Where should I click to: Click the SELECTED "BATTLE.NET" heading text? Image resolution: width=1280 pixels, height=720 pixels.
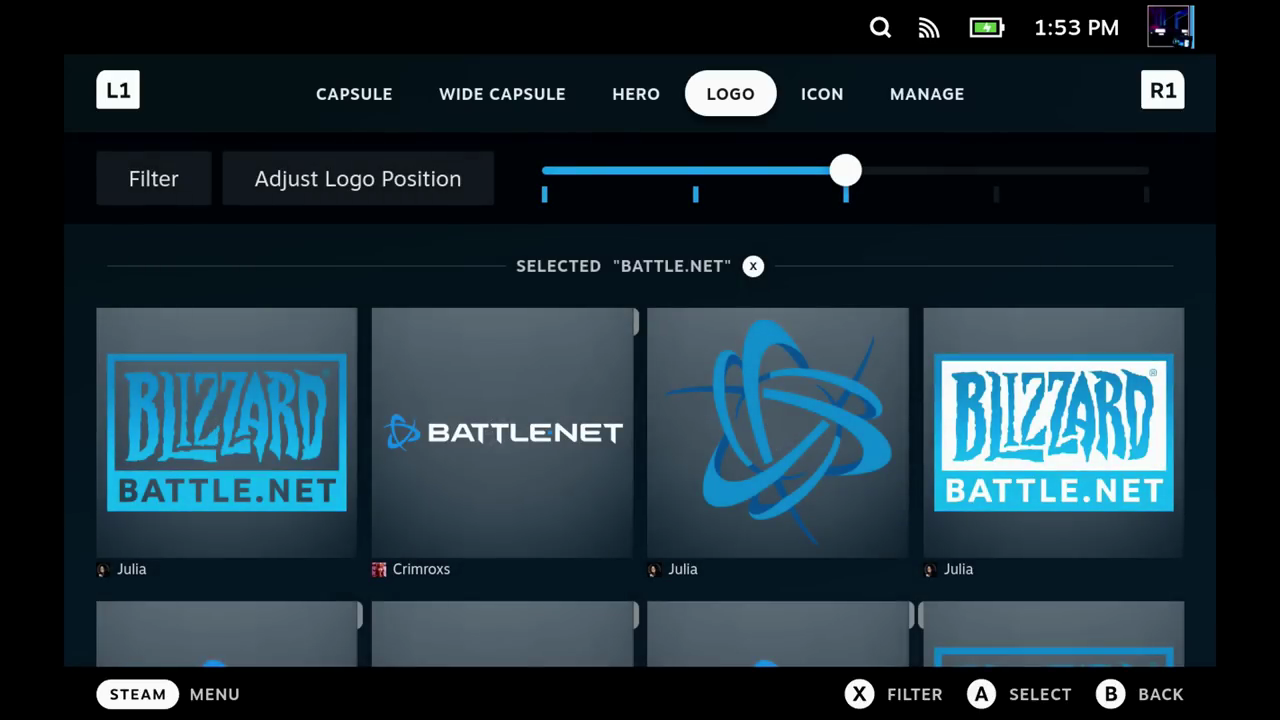click(x=624, y=266)
